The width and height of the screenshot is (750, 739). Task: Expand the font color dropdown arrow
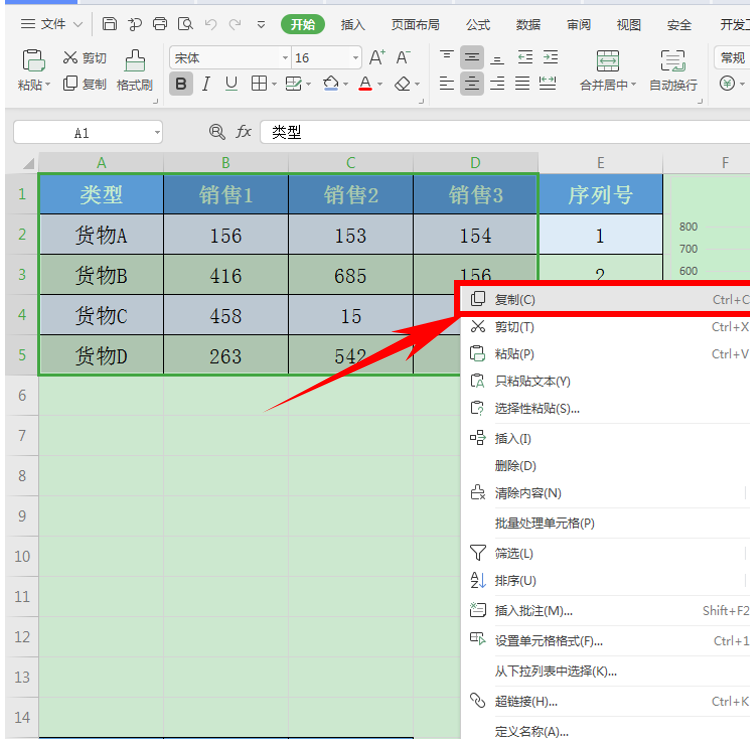(380, 85)
